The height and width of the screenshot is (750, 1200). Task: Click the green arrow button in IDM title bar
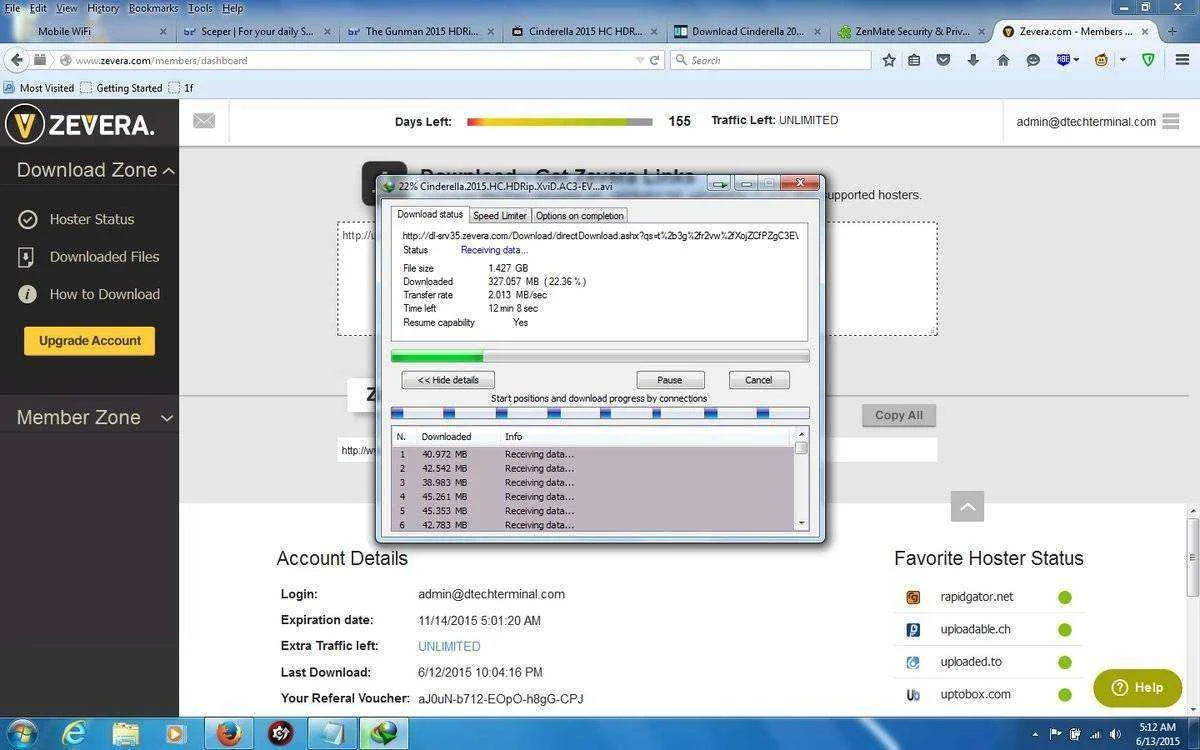click(719, 184)
